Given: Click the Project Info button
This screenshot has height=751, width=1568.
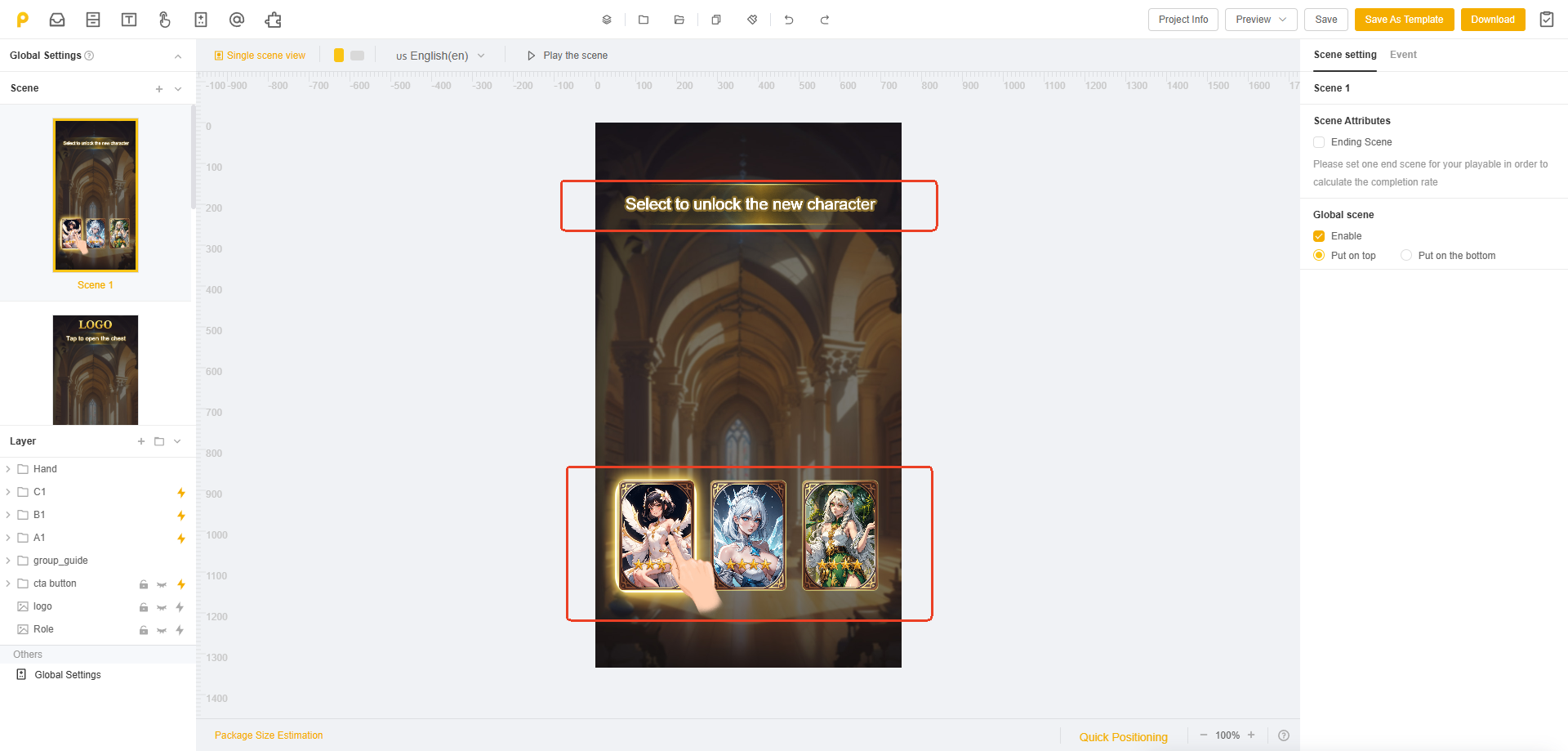Looking at the screenshot, I should click(1183, 20).
